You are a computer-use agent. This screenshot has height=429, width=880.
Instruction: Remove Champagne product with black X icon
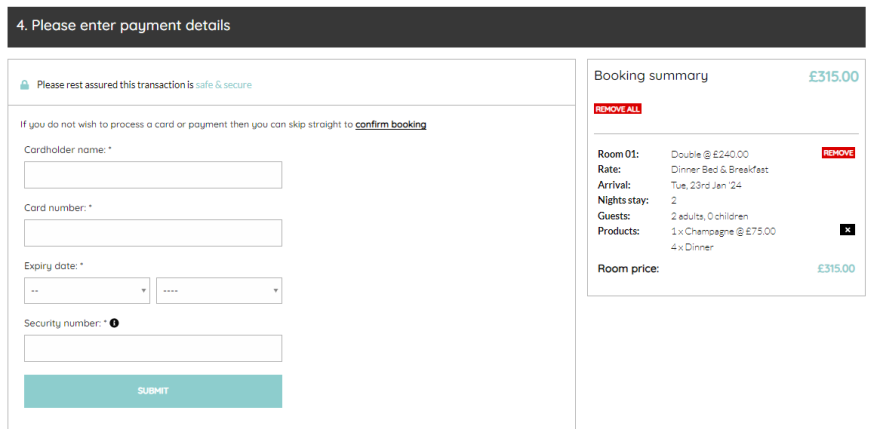[847, 230]
